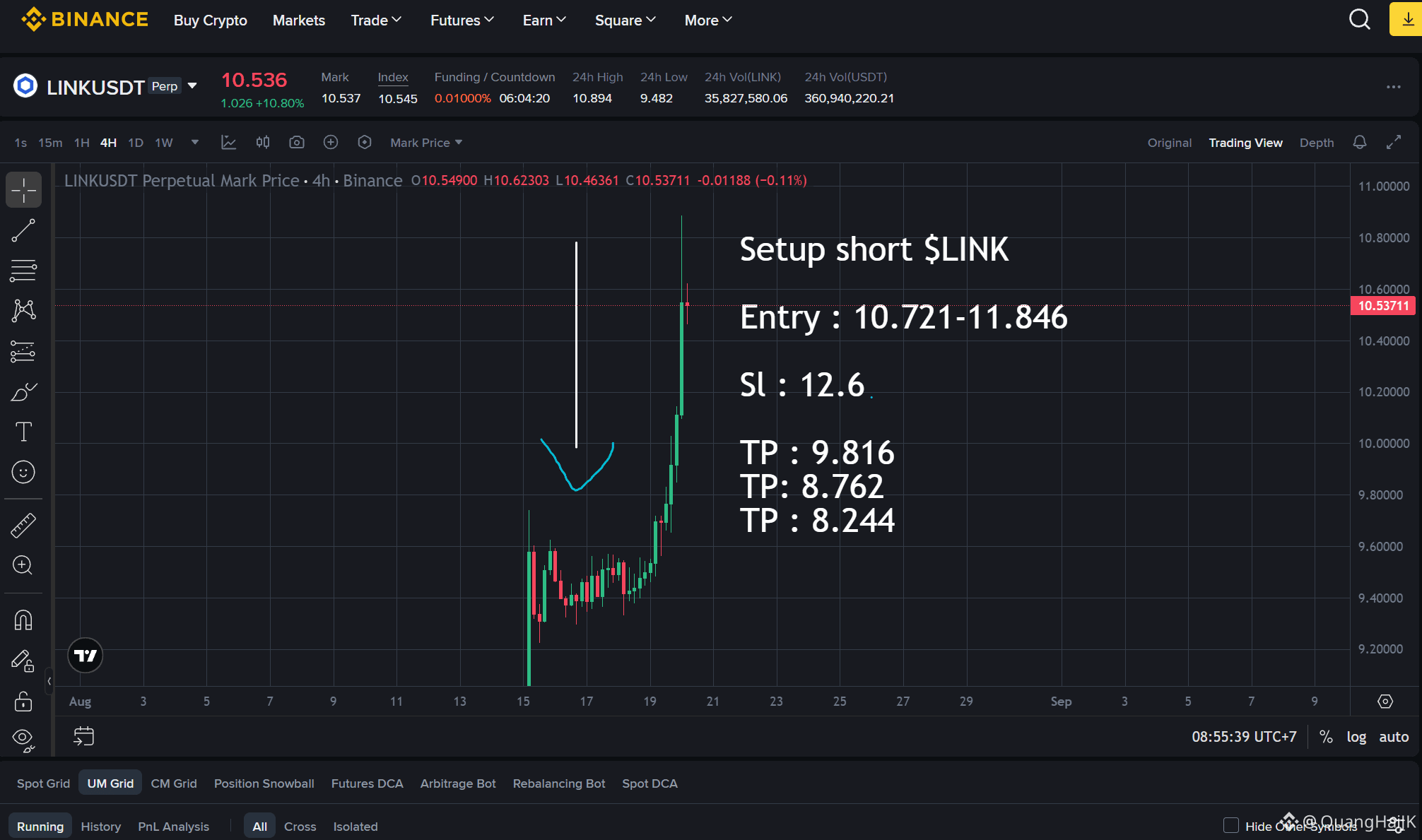Open chart settings hexagon icon
Screen dimensions: 1422x840
click(x=365, y=142)
